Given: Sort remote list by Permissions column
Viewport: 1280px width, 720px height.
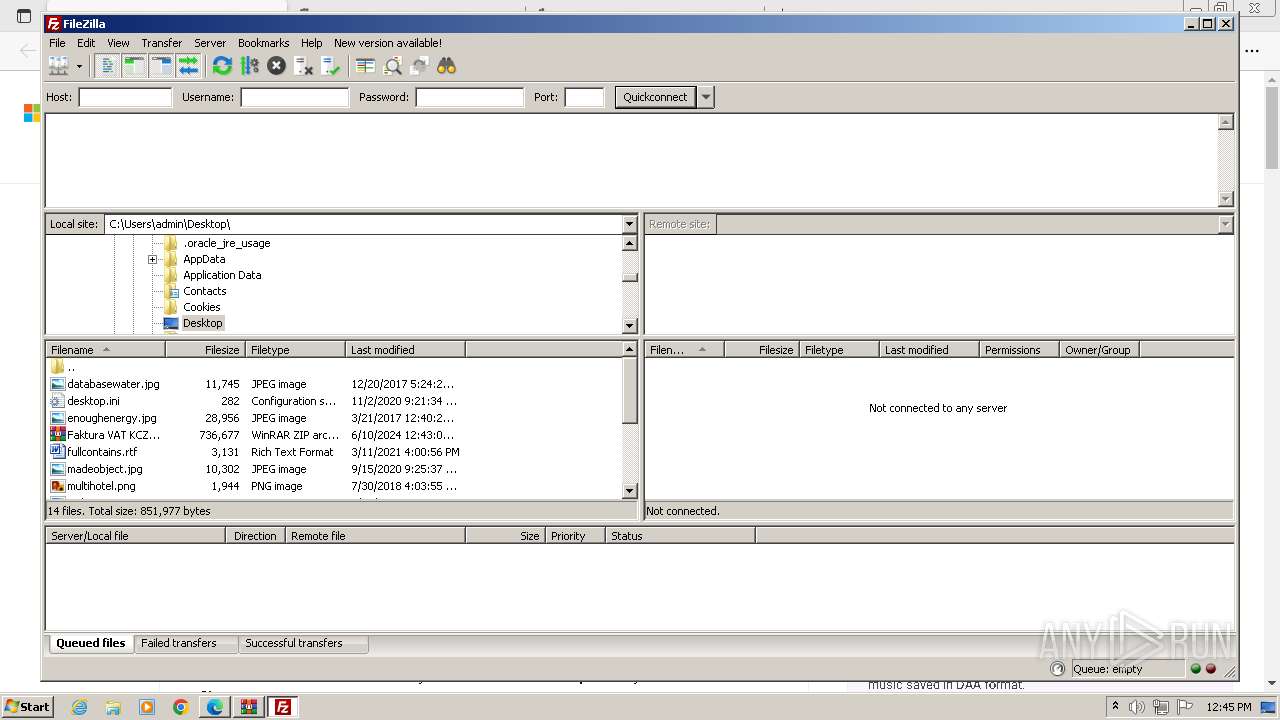Looking at the screenshot, I should click(1019, 350).
